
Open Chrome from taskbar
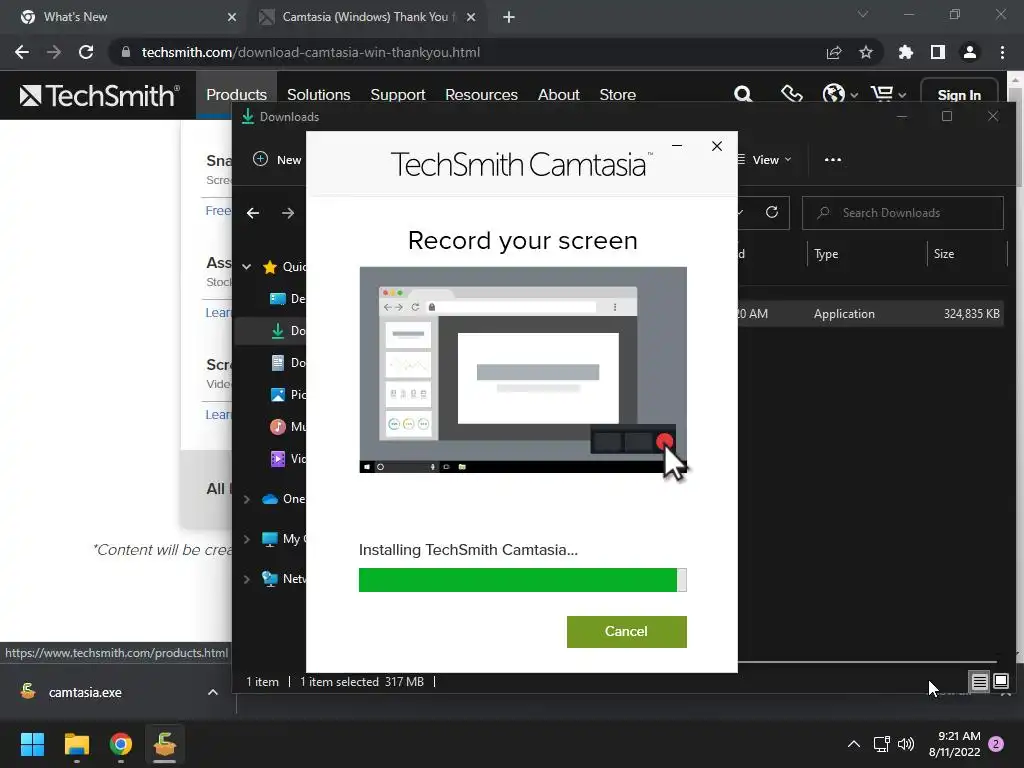(x=121, y=744)
